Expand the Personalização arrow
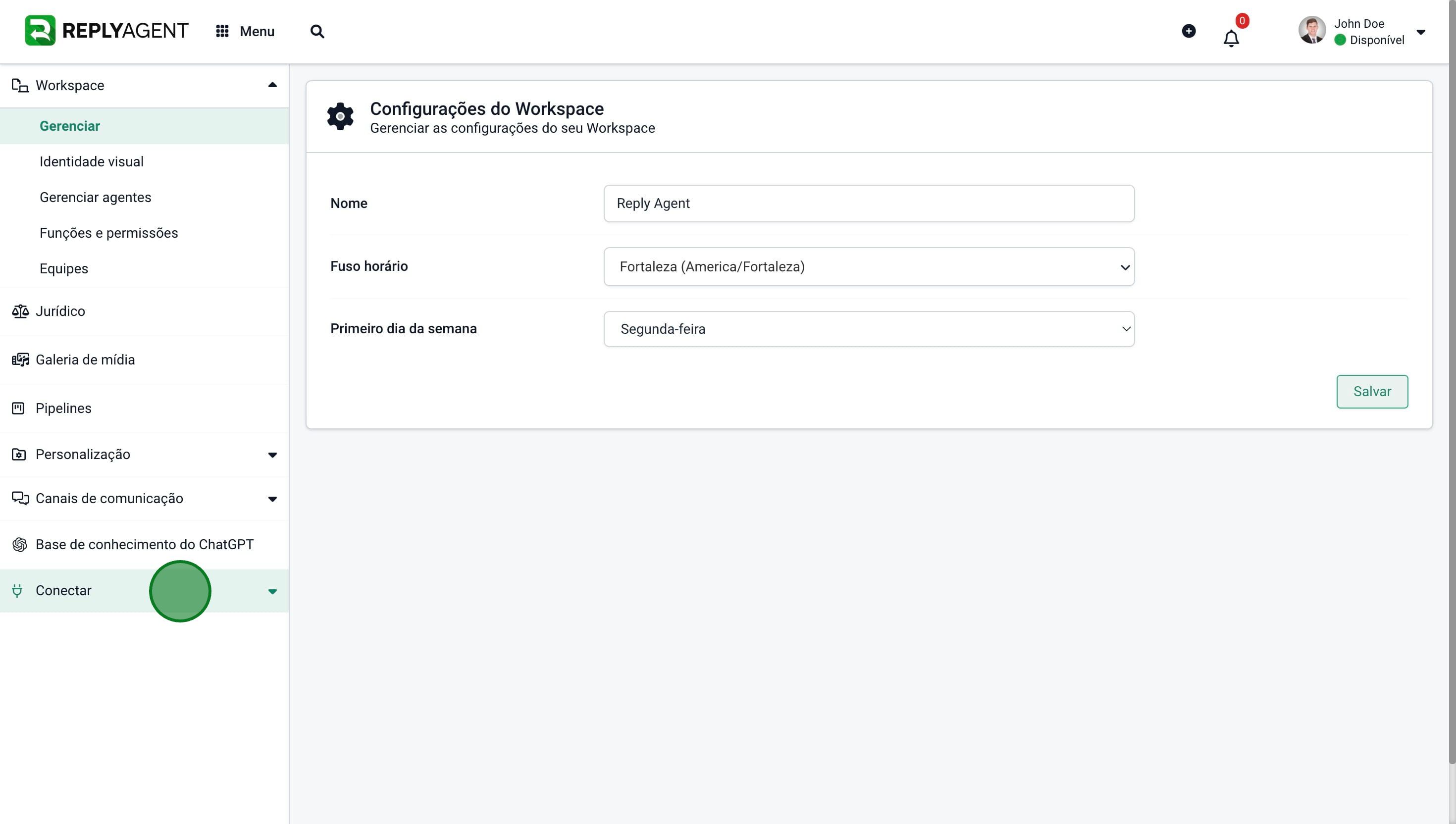The image size is (1456, 824). click(x=272, y=455)
